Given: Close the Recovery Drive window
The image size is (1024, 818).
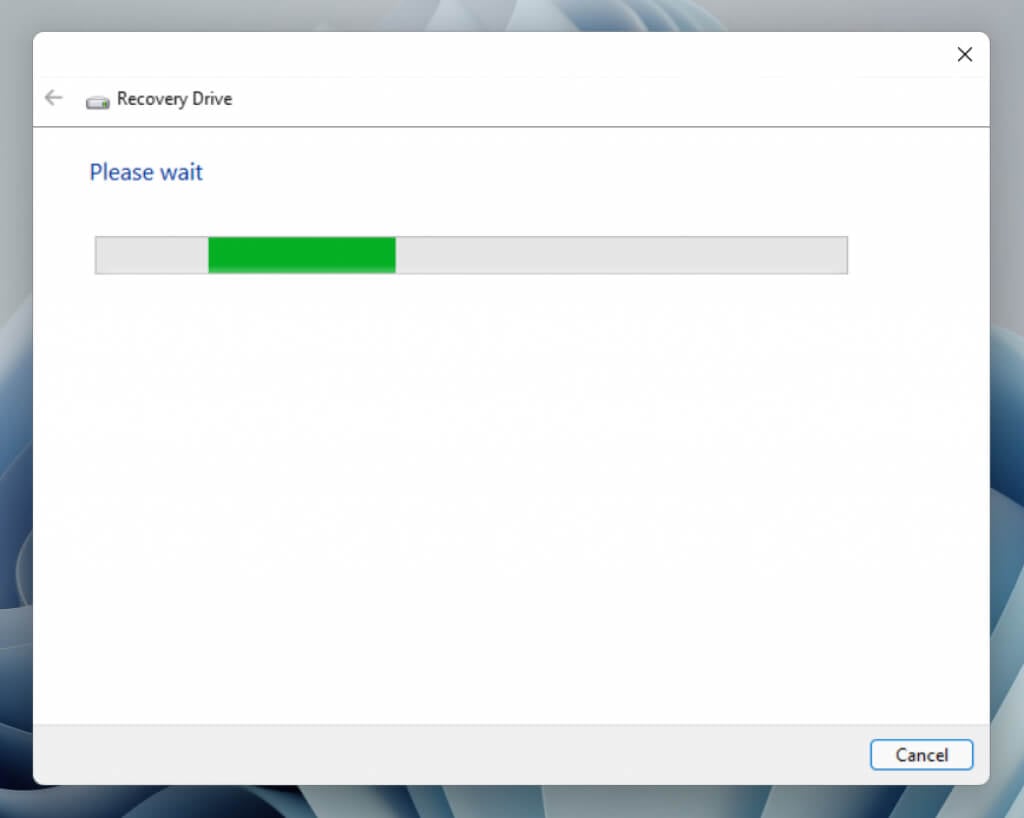Looking at the screenshot, I should (x=965, y=54).
